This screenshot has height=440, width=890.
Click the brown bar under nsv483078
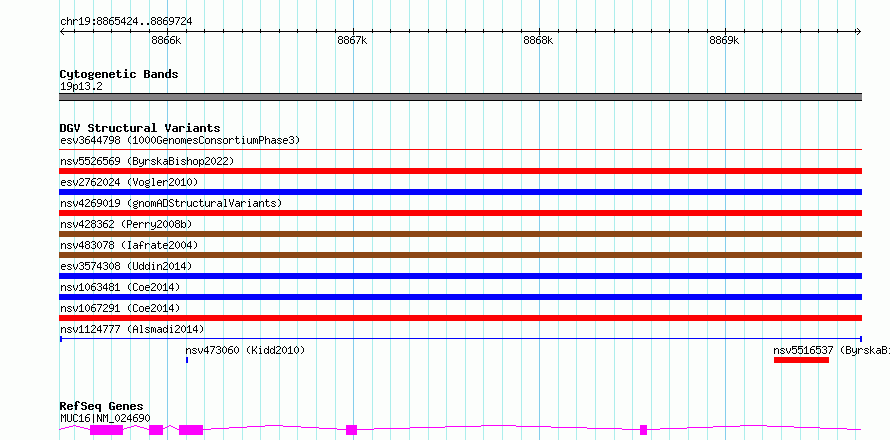click(461, 255)
